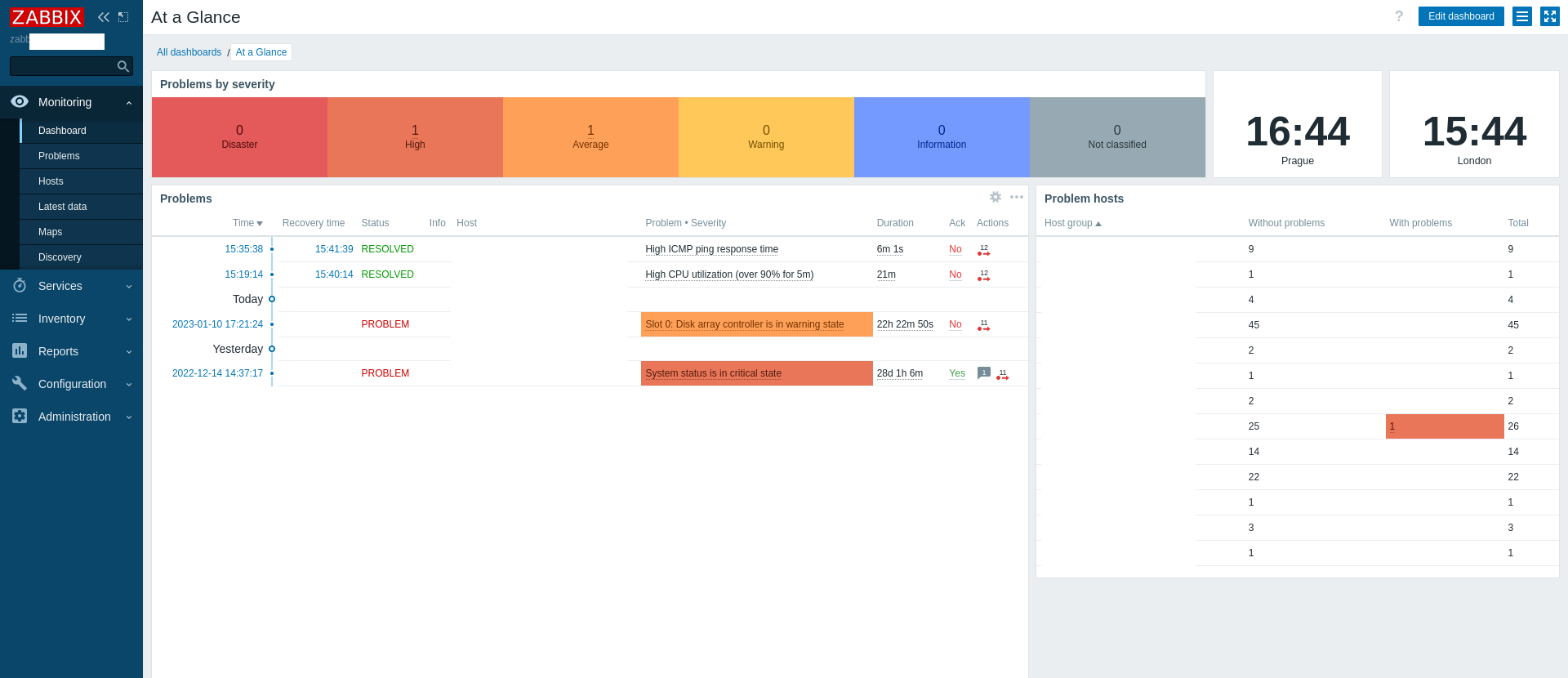Open Problems in the sidebar menu
The width and height of the screenshot is (1568, 678).
click(x=81, y=156)
